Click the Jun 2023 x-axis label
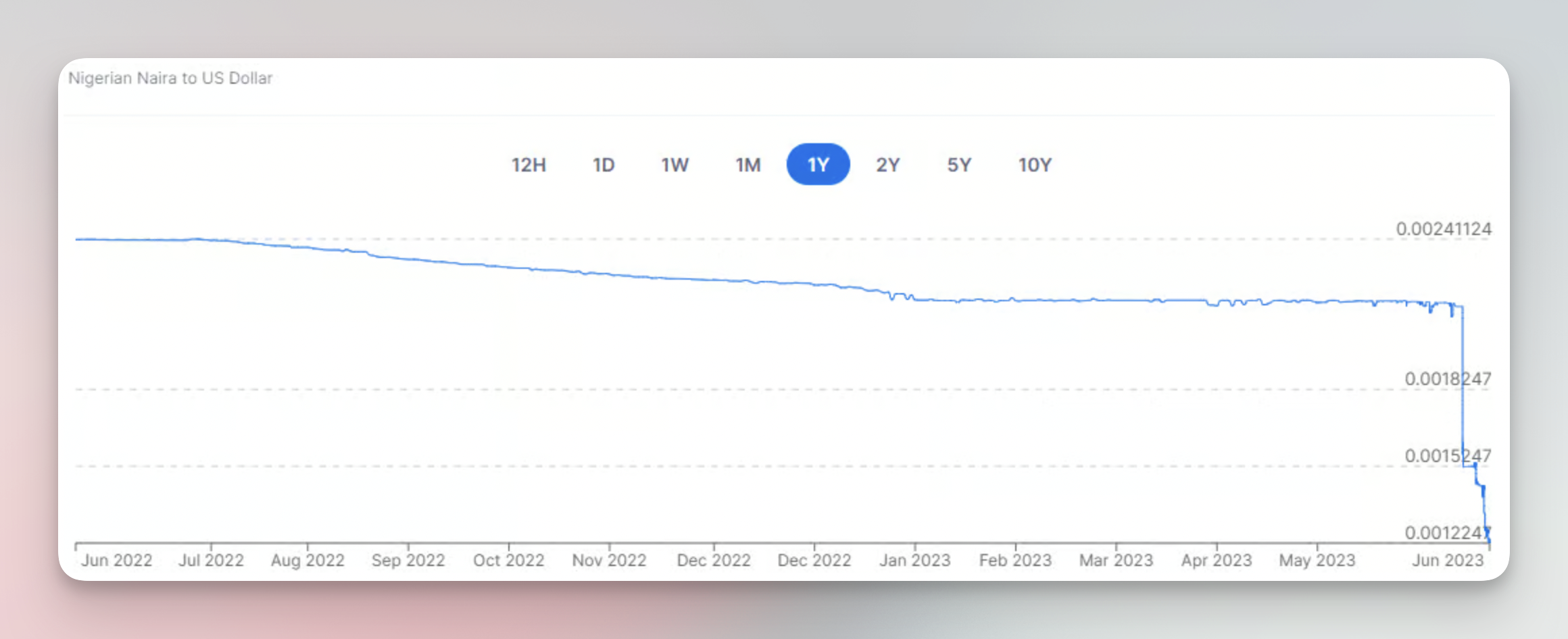The image size is (1568, 639). (x=1448, y=561)
